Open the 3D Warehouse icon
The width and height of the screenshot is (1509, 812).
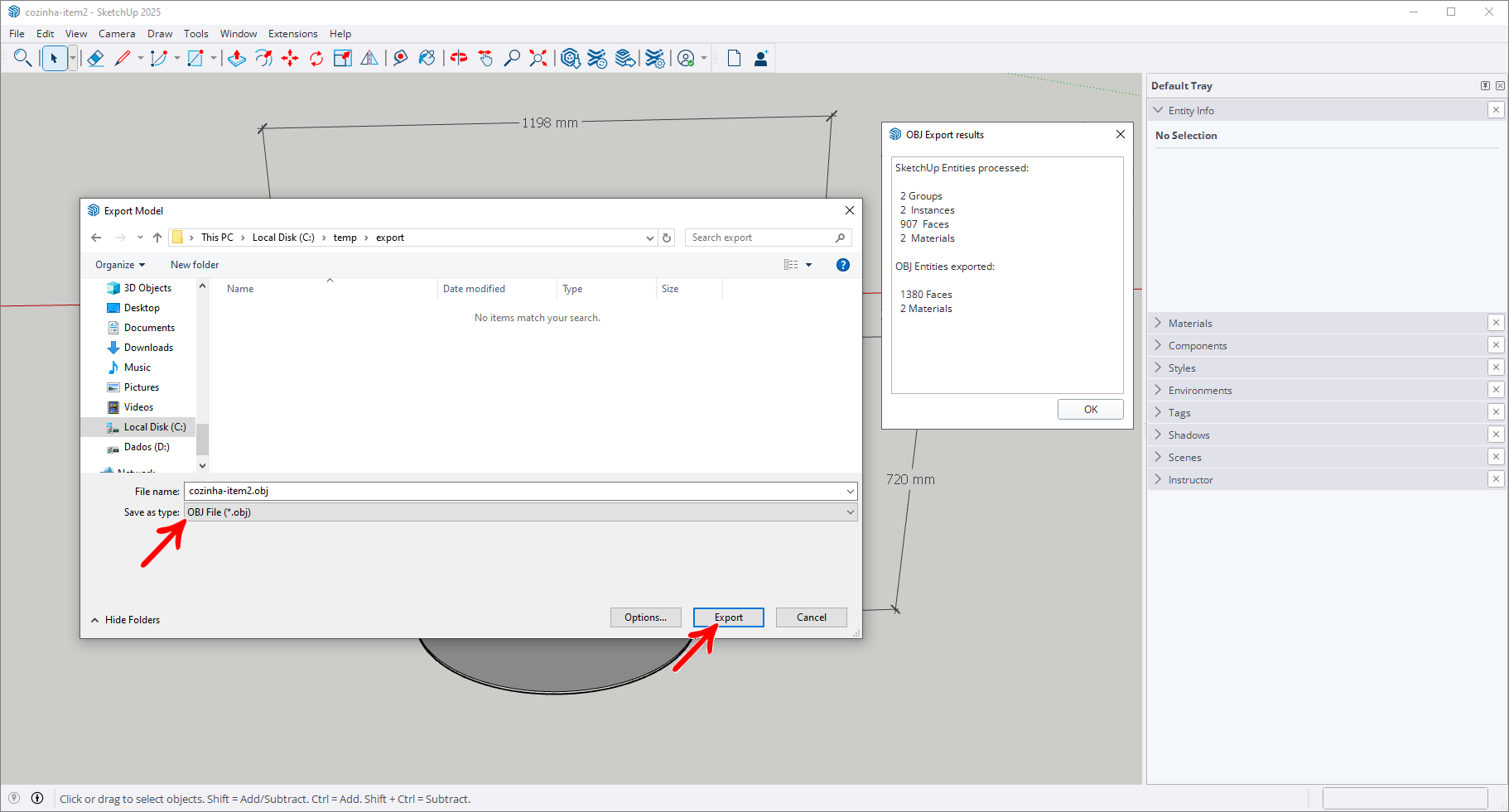coord(570,58)
